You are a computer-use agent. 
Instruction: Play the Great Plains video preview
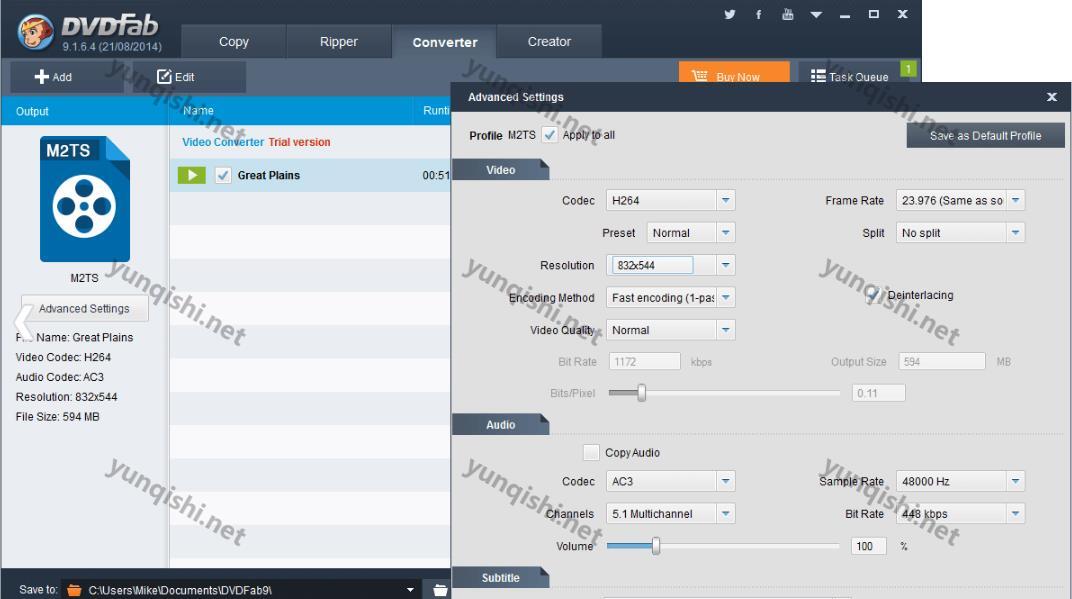coord(191,175)
